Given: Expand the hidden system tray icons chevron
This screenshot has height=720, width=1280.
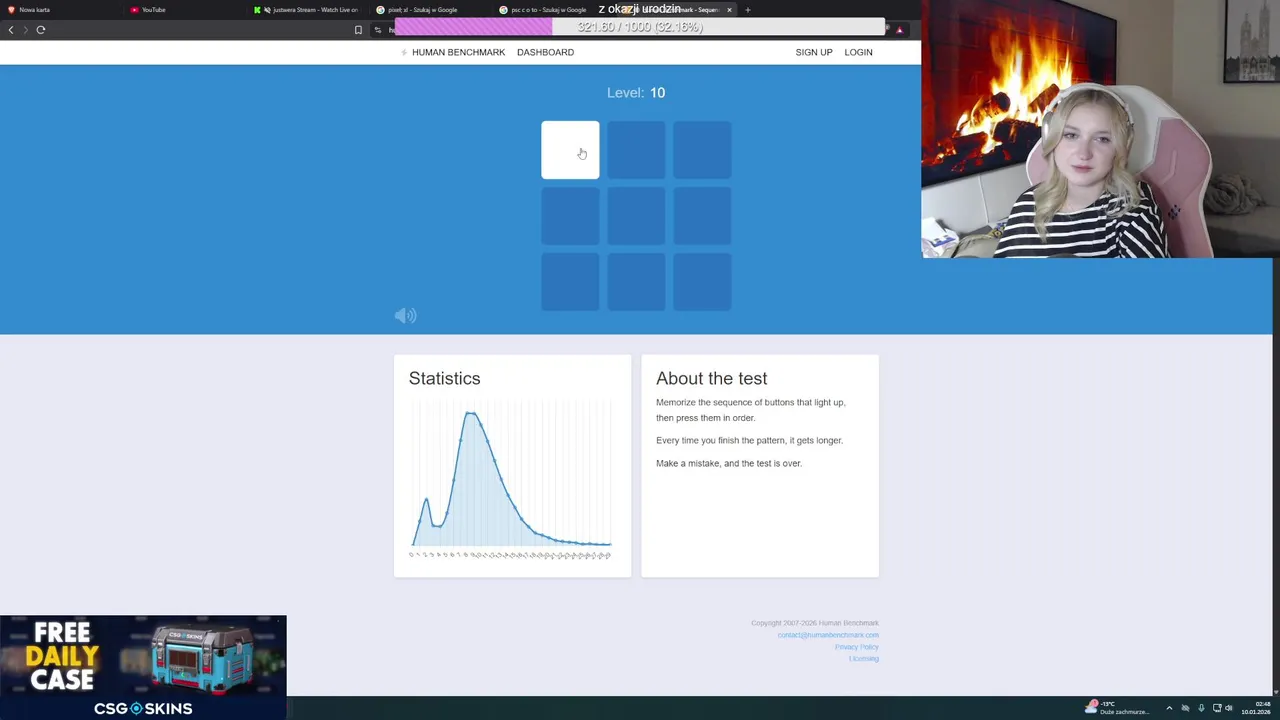Looking at the screenshot, I should coord(1169,708).
